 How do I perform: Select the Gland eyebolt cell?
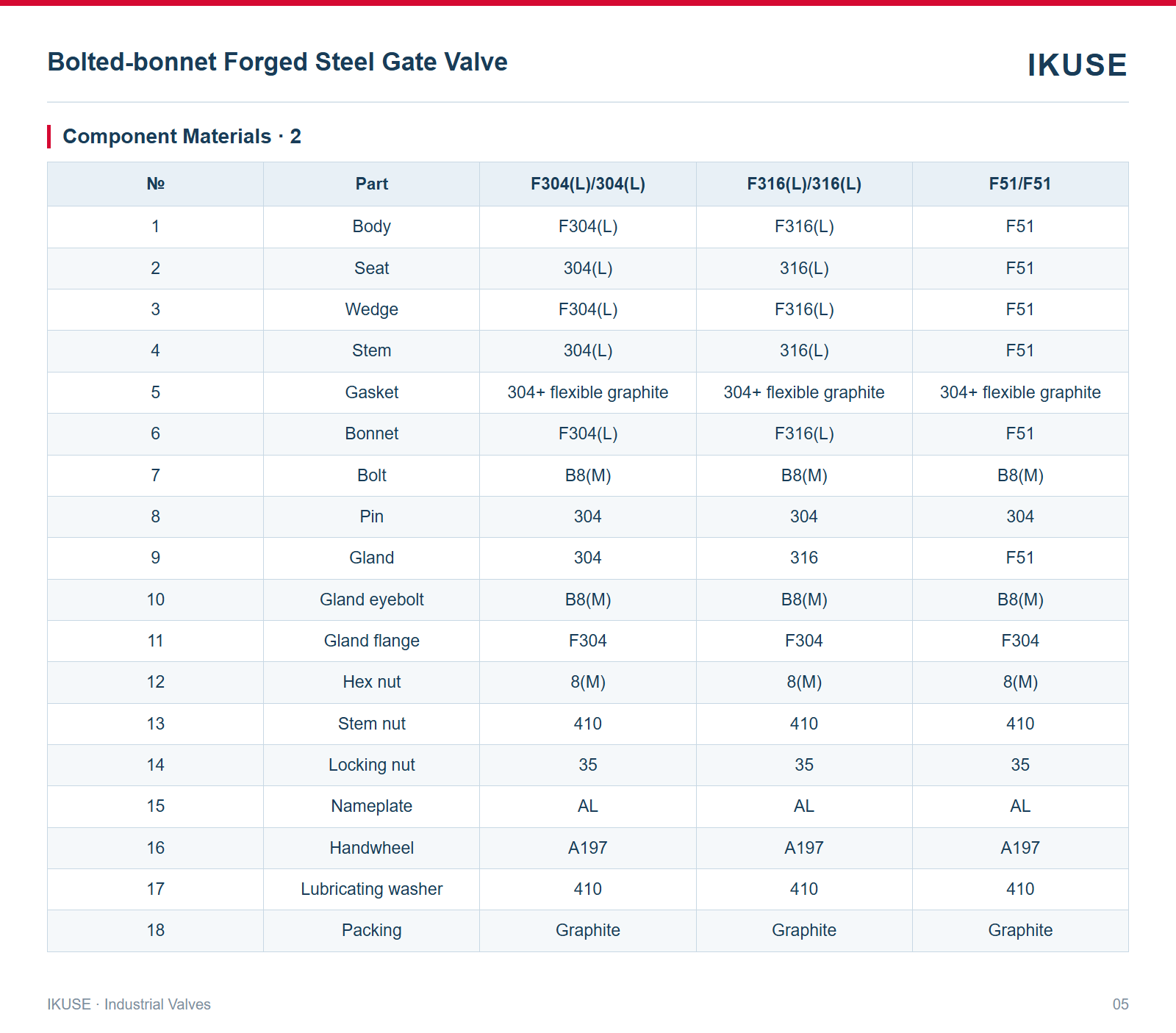pos(372,600)
